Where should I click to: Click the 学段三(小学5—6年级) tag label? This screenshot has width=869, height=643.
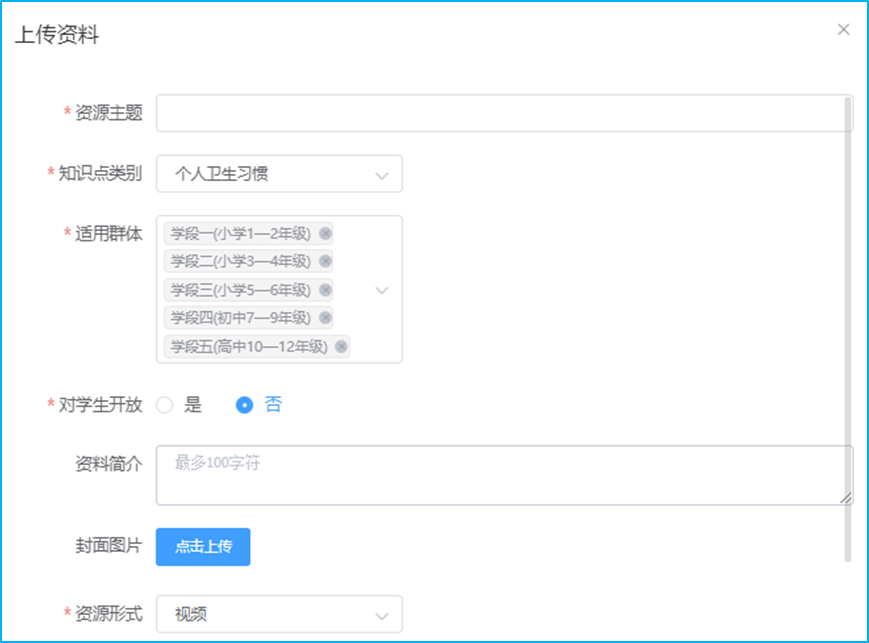241,290
